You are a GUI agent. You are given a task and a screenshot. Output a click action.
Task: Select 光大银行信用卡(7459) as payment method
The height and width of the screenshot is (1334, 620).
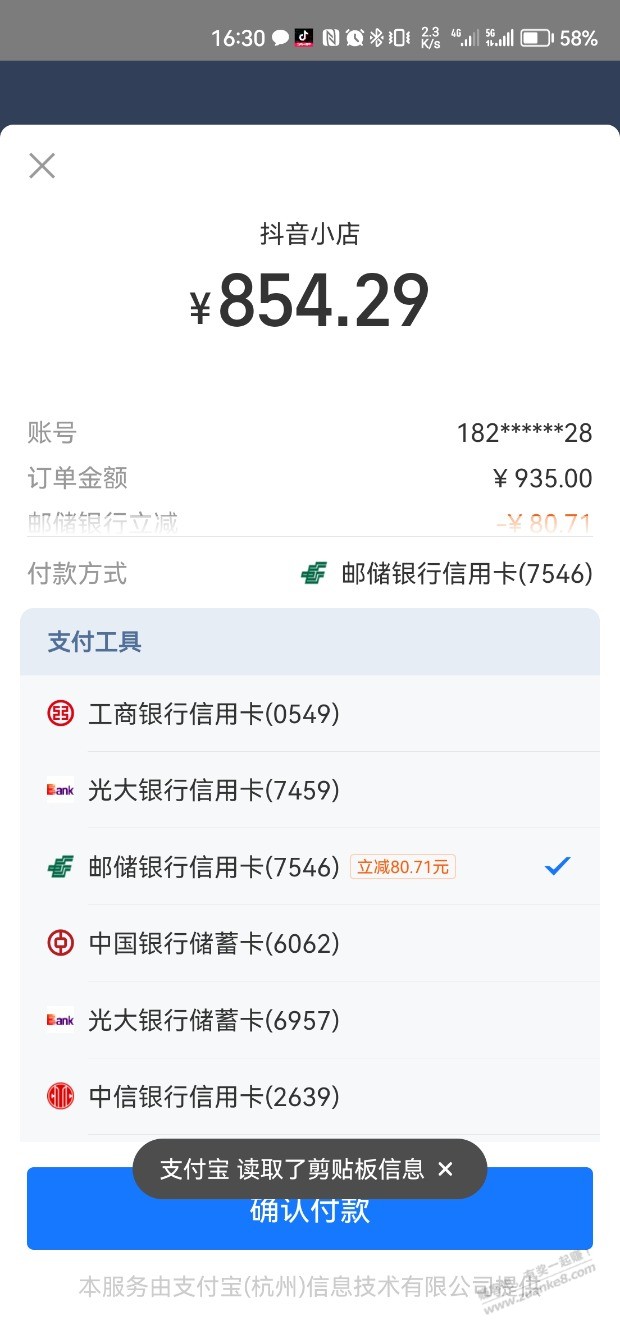coord(310,790)
